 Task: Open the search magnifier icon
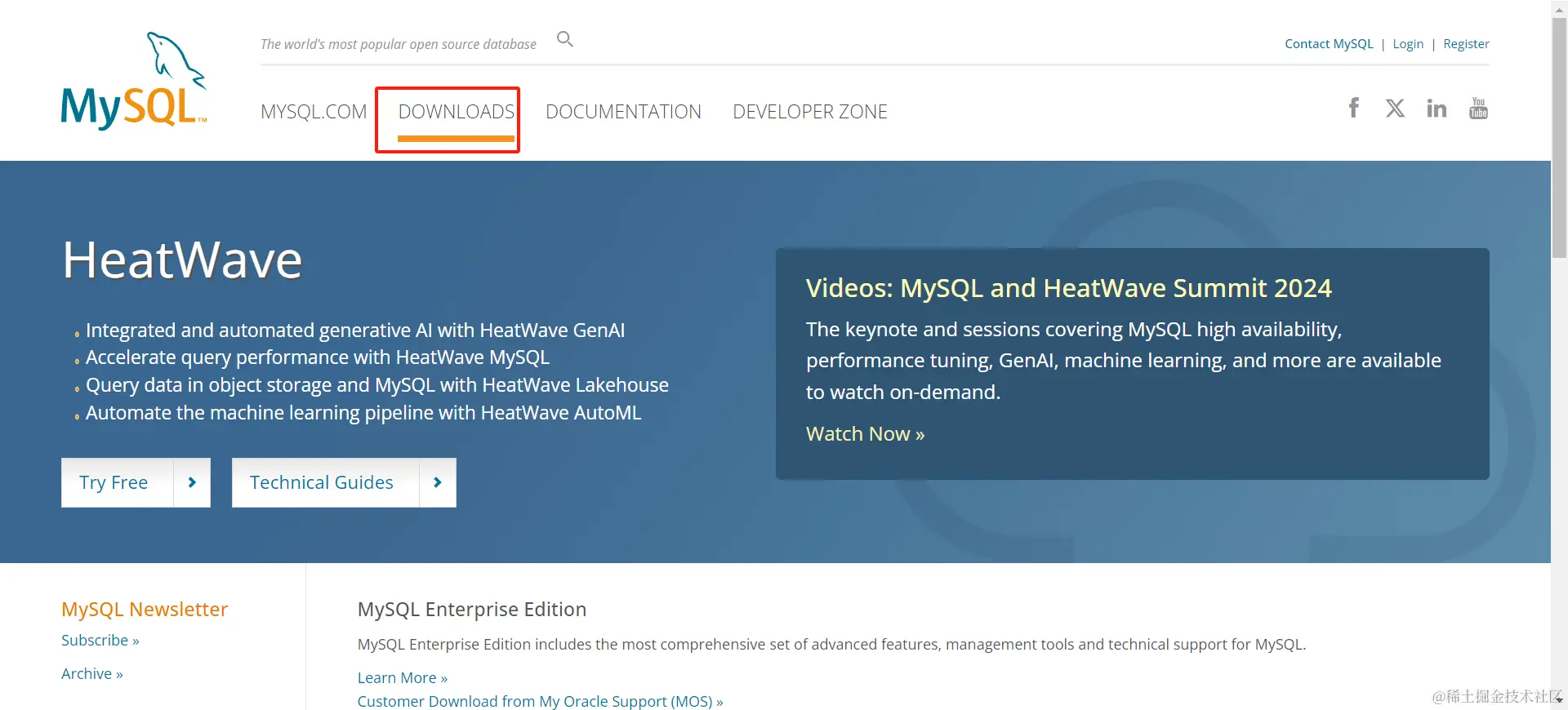click(565, 39)
